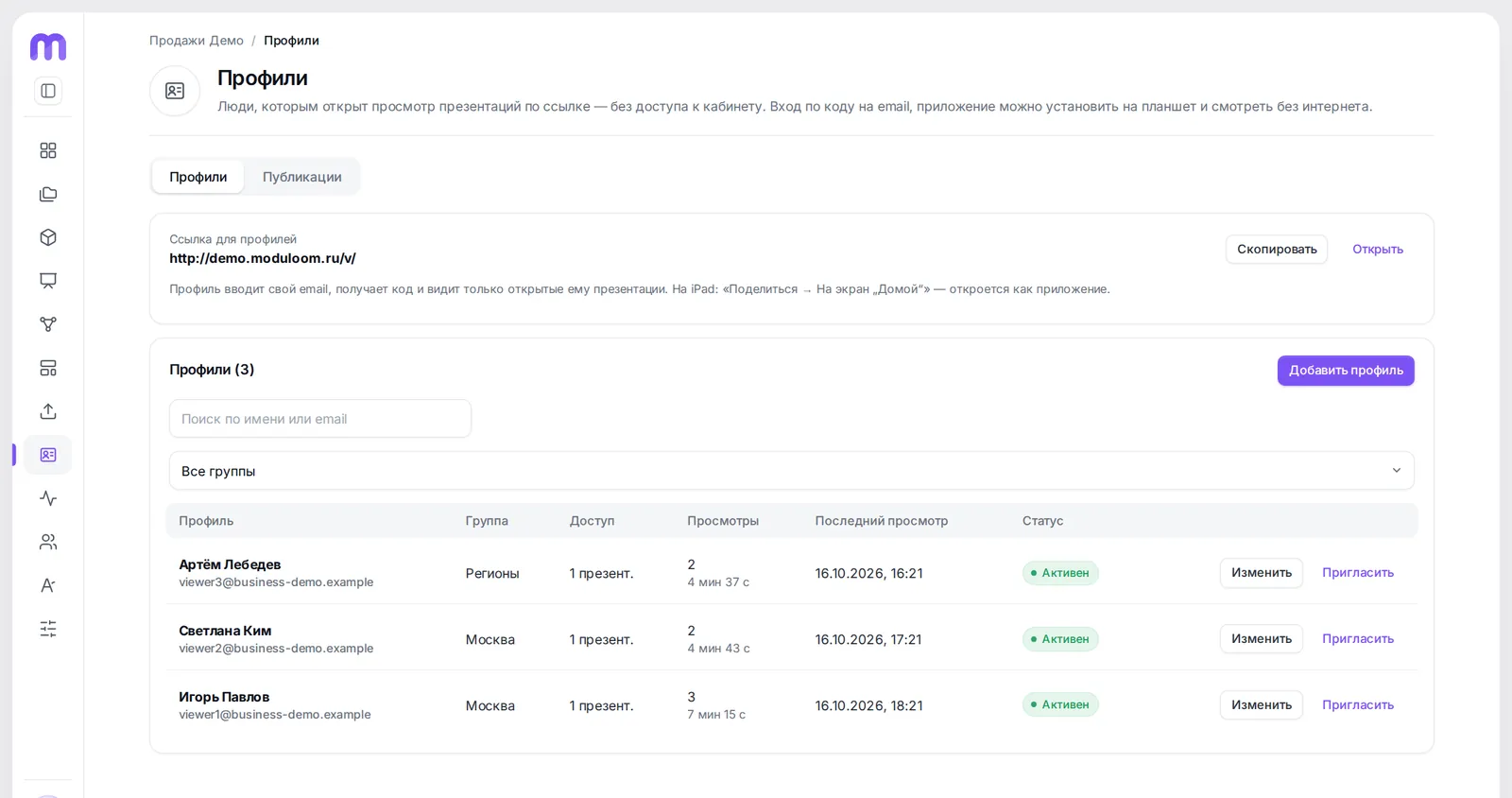Go to Продажи Демо breadcrumb
This screenshot has height=798, width=1512.
click(197, 41)
